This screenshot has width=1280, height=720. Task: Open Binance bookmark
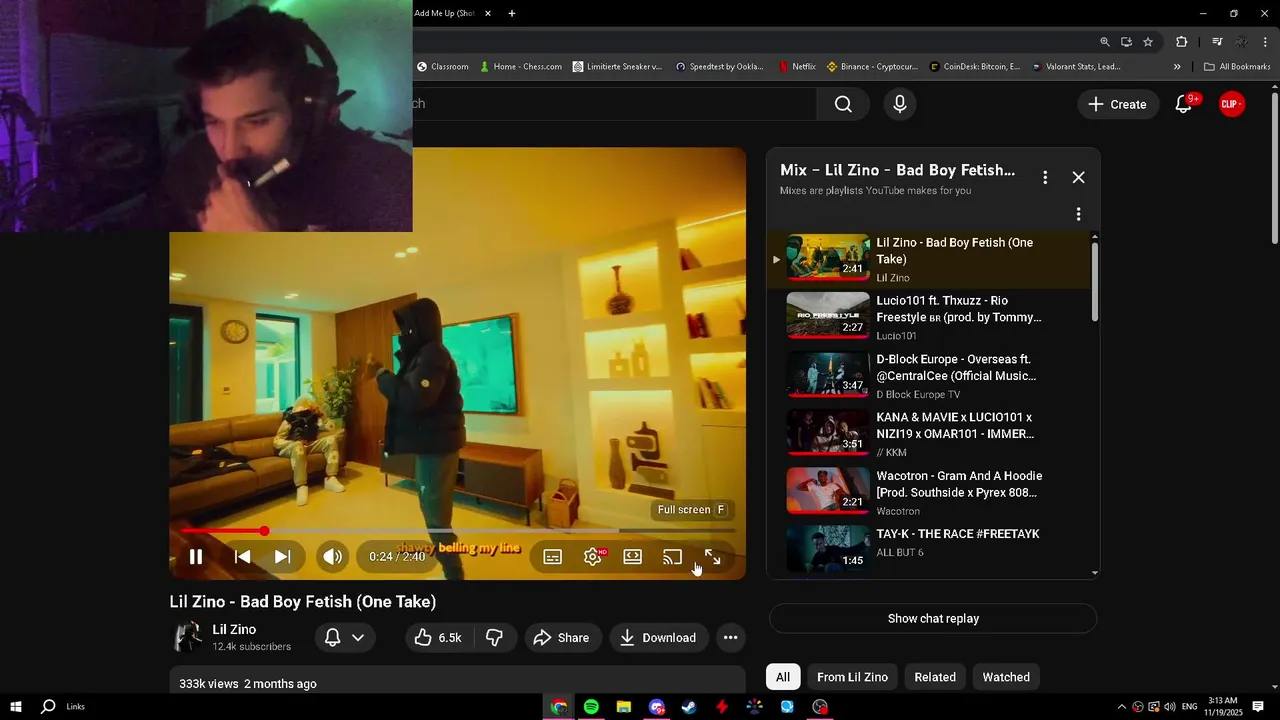872,67
